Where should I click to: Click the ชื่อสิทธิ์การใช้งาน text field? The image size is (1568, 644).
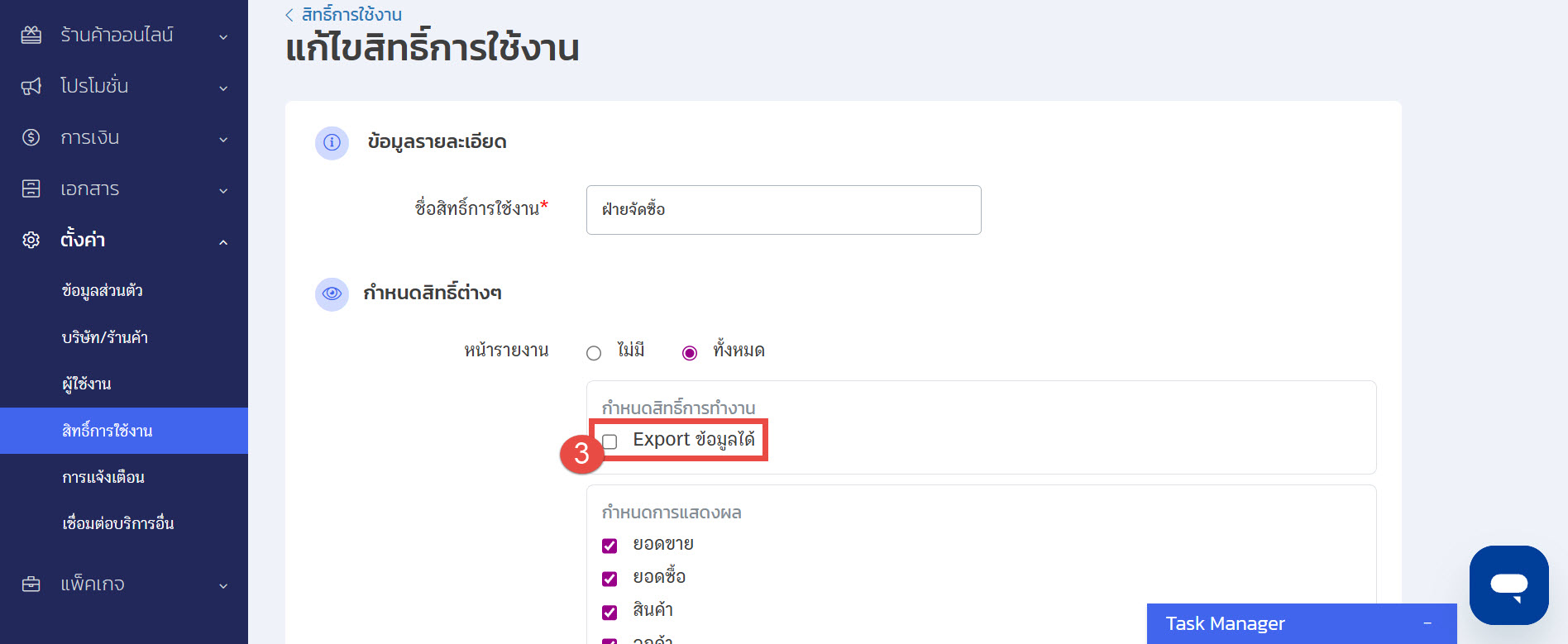[783, 210]
